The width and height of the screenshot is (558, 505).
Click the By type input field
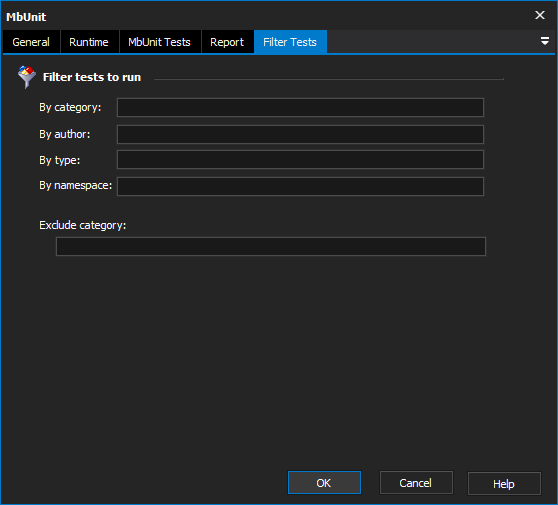300,159
